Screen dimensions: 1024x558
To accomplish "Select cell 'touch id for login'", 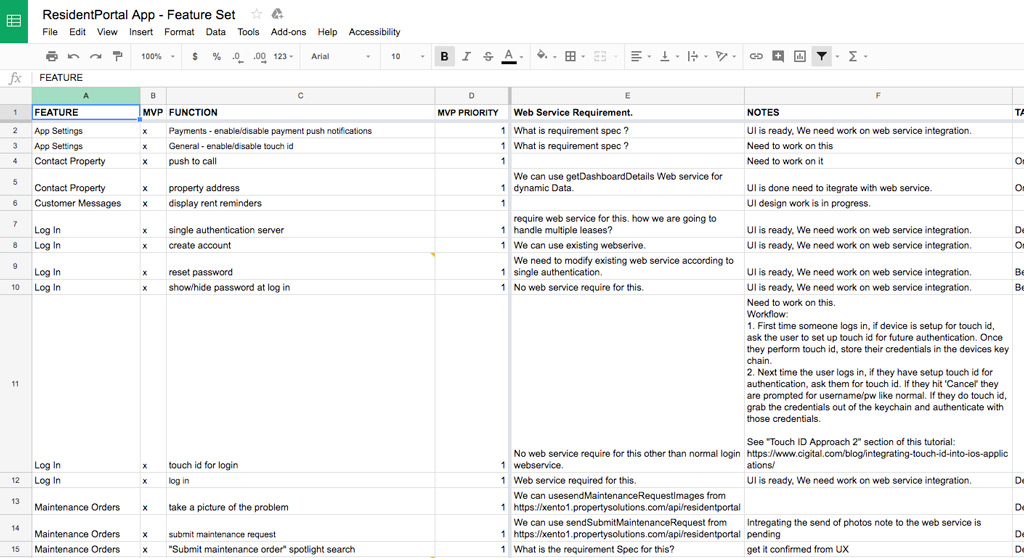I will click(x=300, y=384).
